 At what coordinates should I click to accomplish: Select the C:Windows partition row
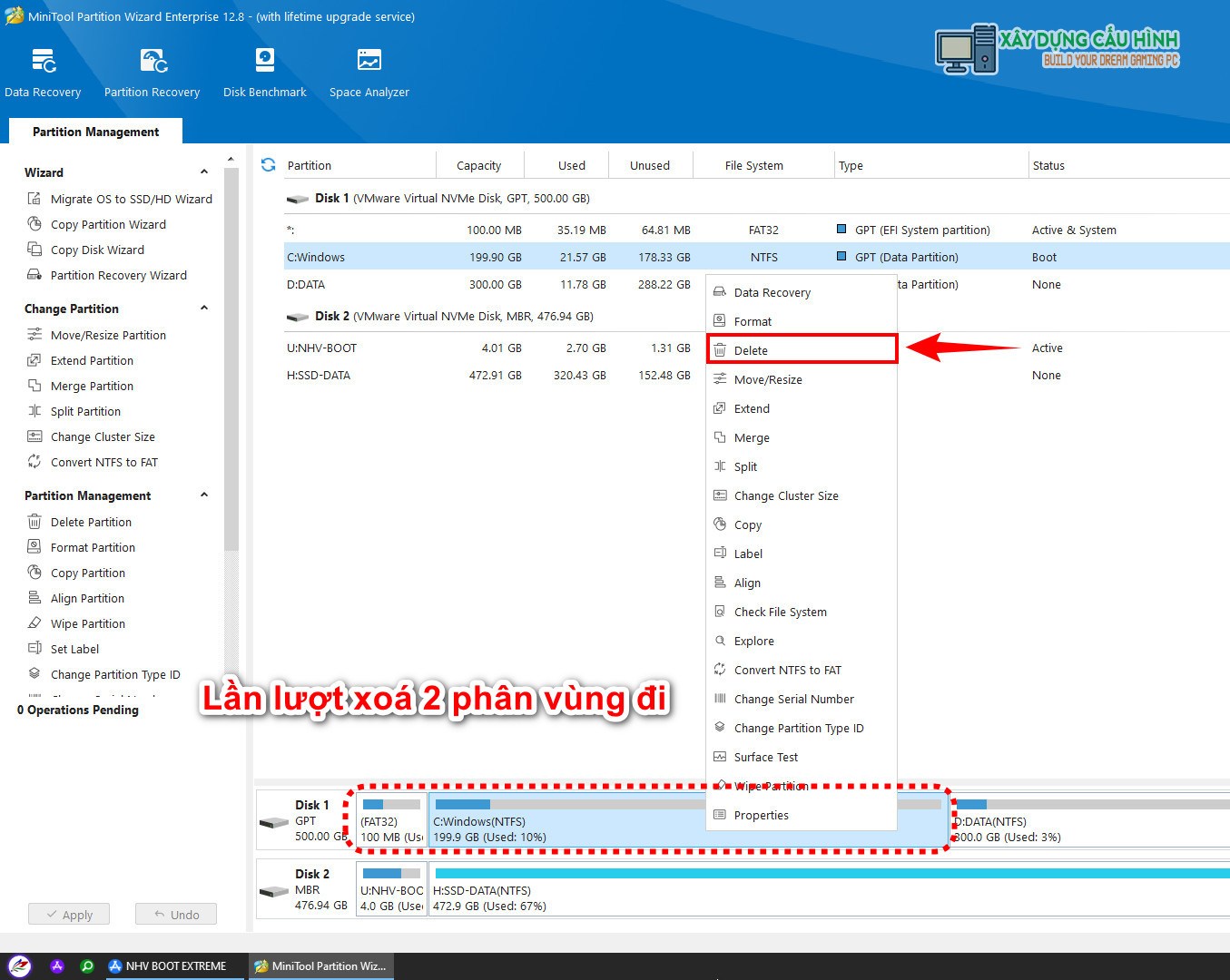click(755, 257)
